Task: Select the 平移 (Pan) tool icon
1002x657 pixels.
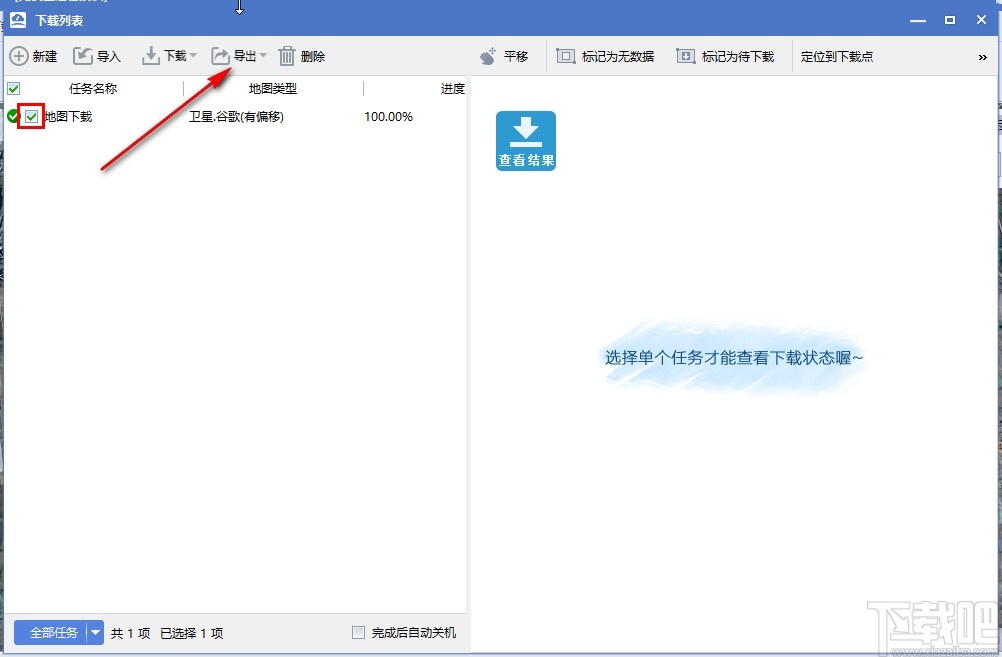Action: (x=489, y=56)
